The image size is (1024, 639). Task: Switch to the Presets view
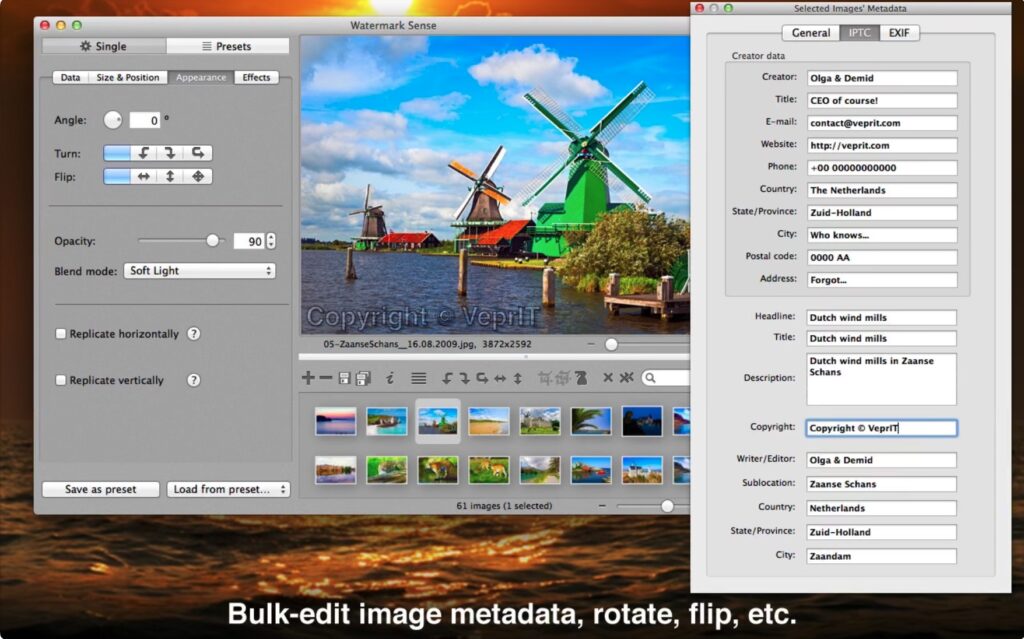click(x=227, y=45)
